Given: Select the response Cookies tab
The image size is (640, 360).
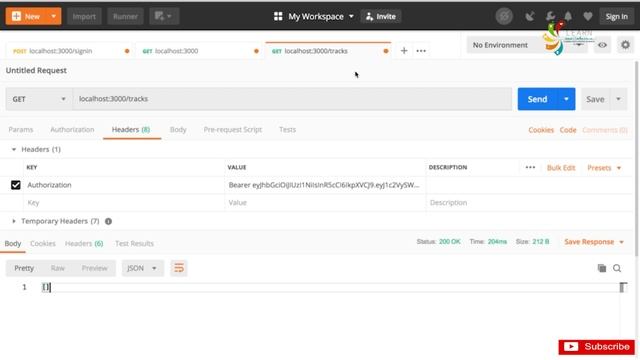Looking at the screenshot, I should [x=43, y=243].
